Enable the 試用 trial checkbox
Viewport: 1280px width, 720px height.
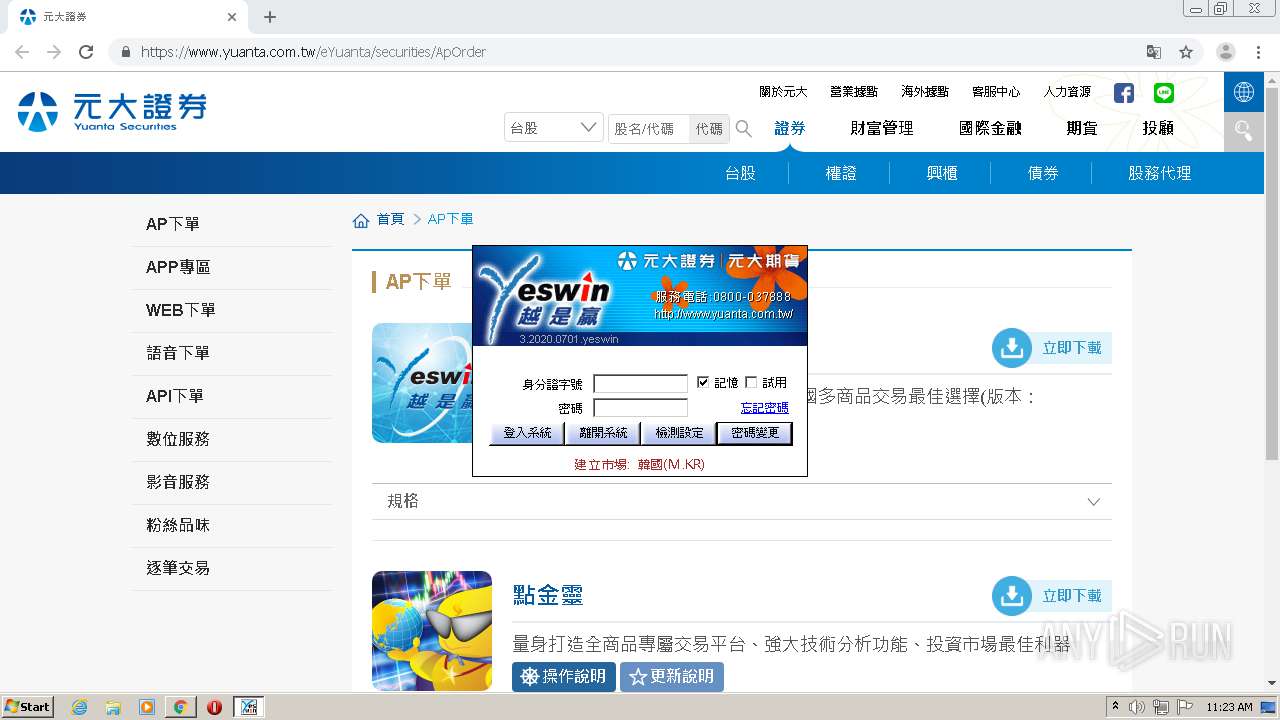[x=751, y=382]
